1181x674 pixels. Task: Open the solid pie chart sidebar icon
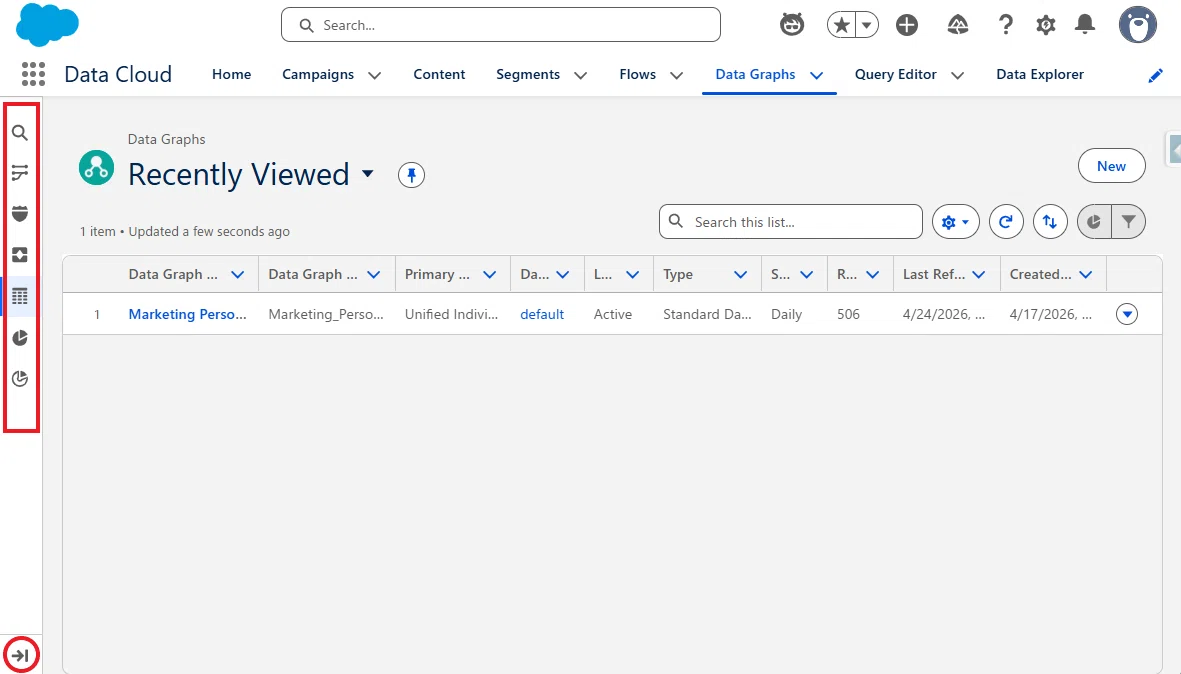pos(20,338)
